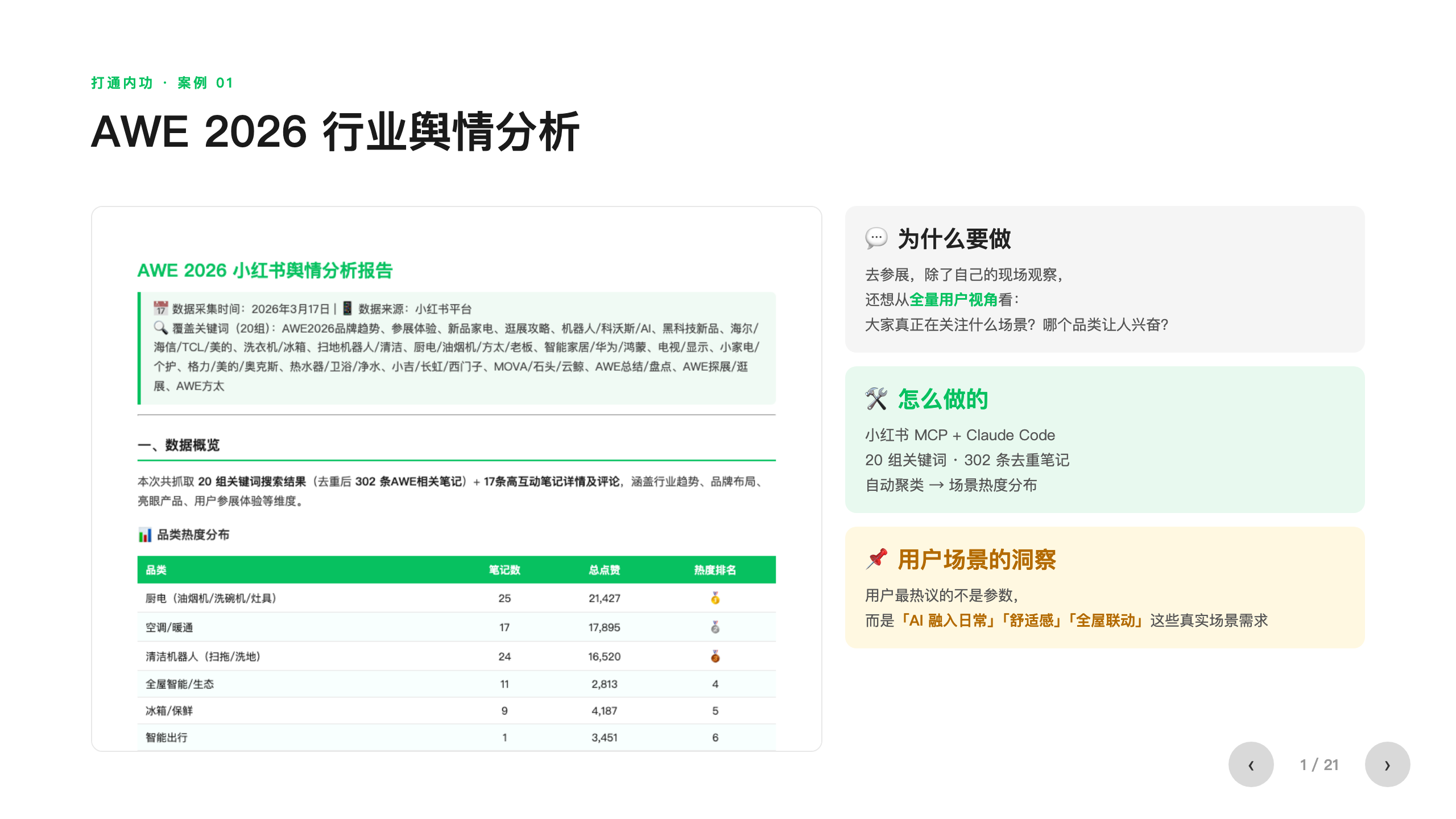Click the 4,187 total likes value
The image size is (1456, 819).
coord(604,711)
